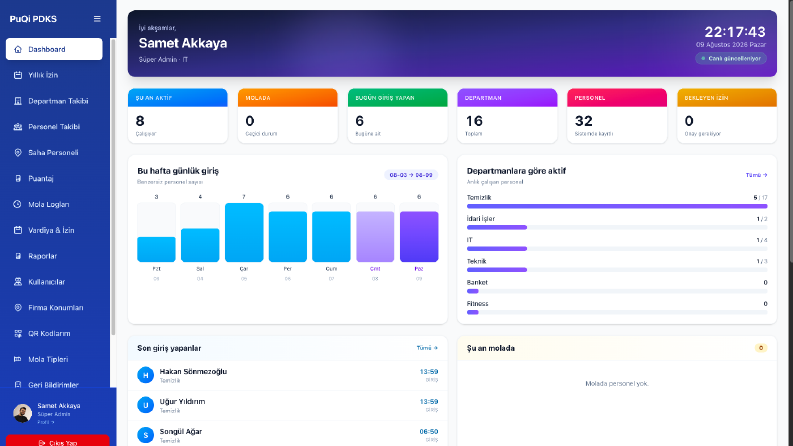Select Uğur Yıldırım entry name
793x446 pixels.
[x=182, y=402]
